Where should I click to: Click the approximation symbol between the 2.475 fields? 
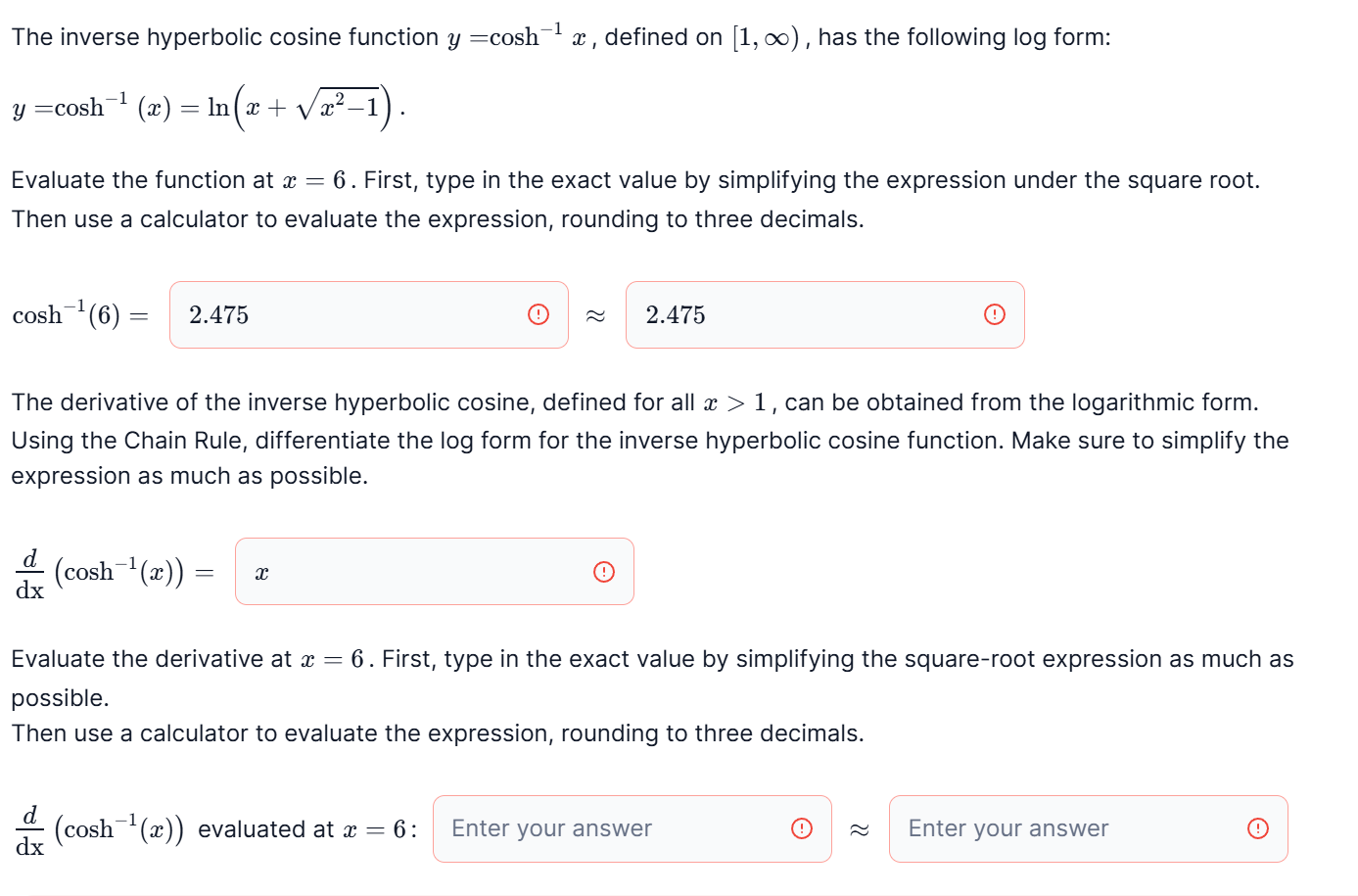pyautogui.click(x=597, y=313)
